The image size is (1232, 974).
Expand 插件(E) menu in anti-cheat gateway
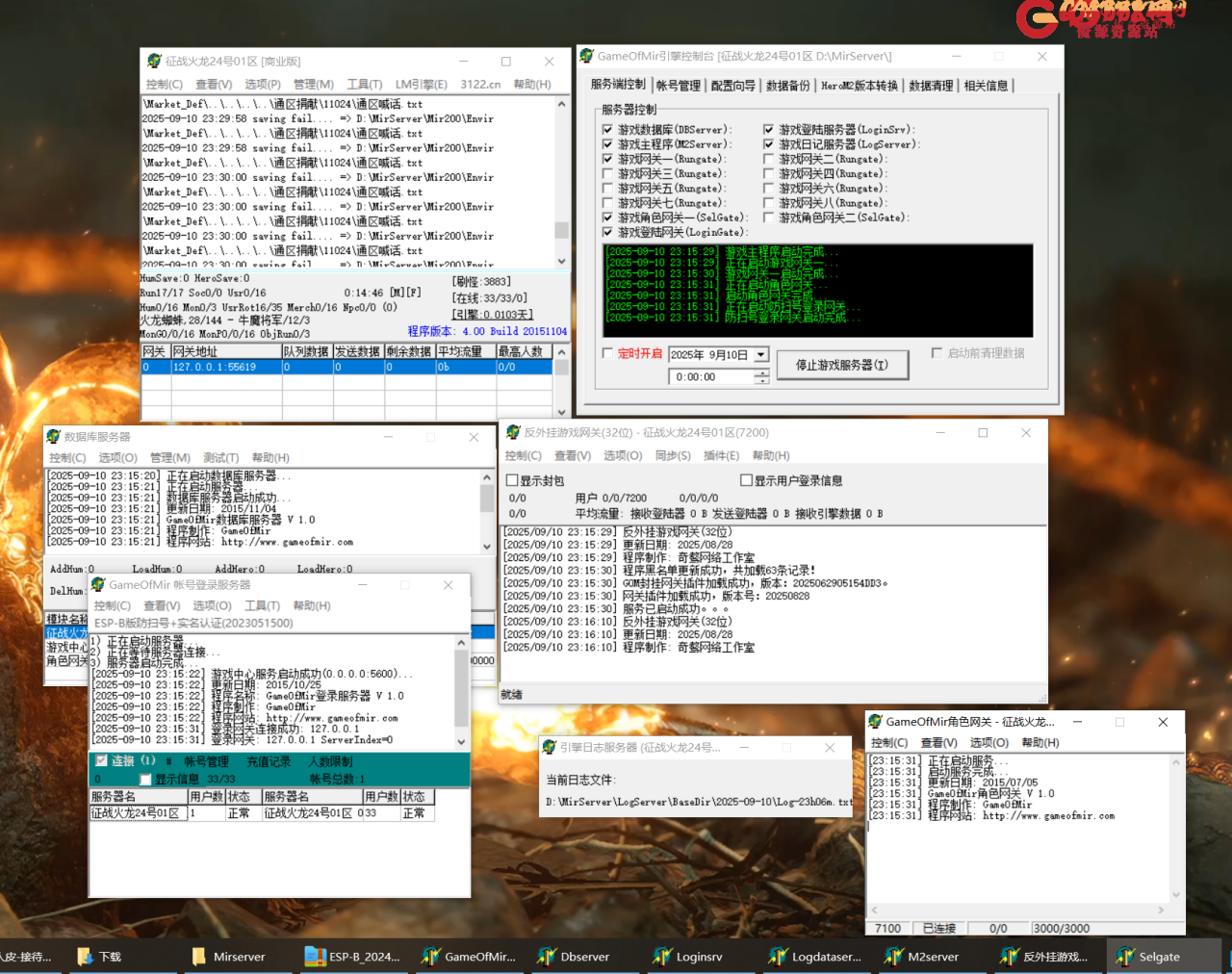721,456
